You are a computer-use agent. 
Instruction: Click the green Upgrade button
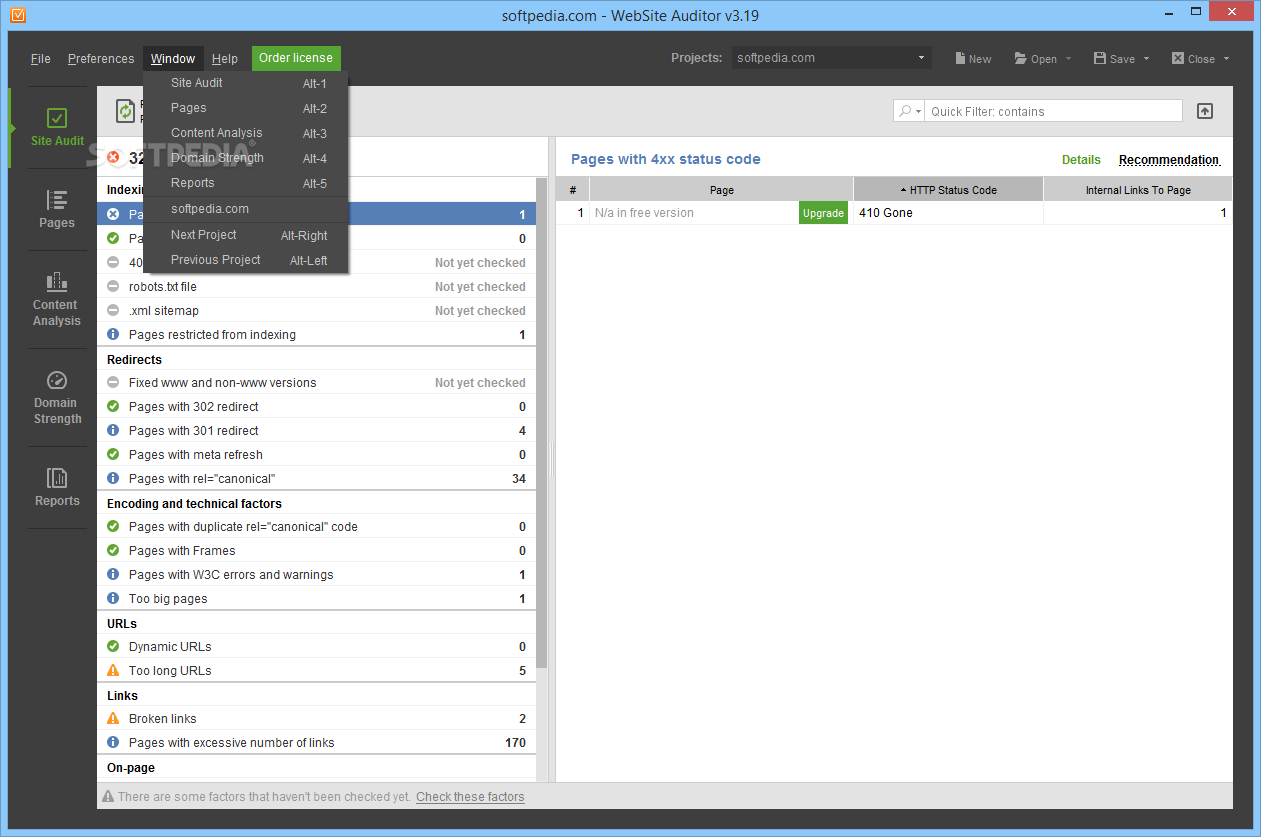pos(823,213)
